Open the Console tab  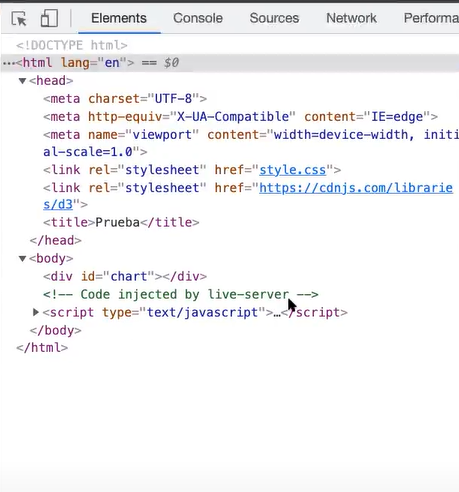(198, 18)
